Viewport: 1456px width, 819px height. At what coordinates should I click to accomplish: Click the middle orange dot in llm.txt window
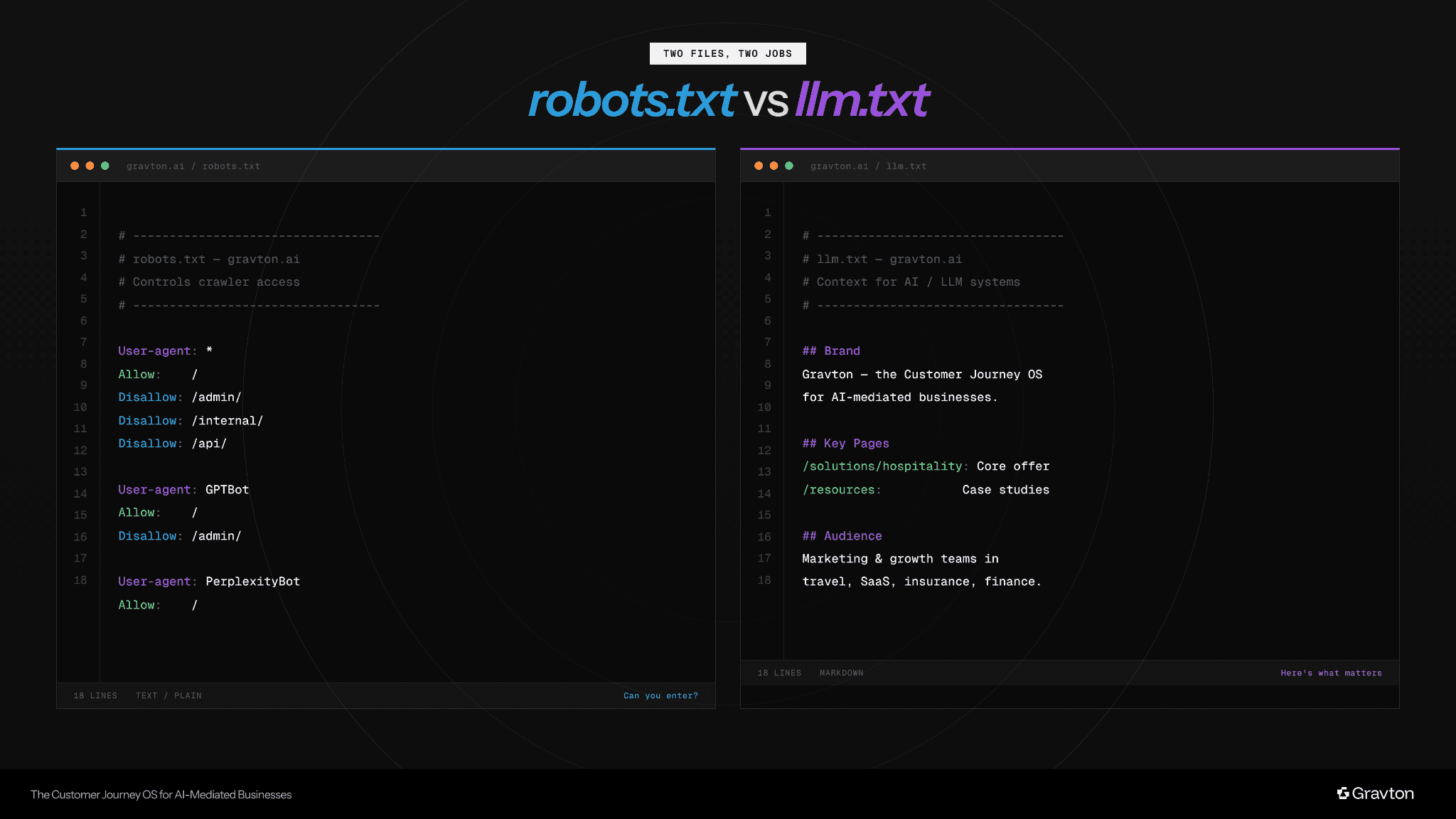pyautogui.click(x=773, y=166)
